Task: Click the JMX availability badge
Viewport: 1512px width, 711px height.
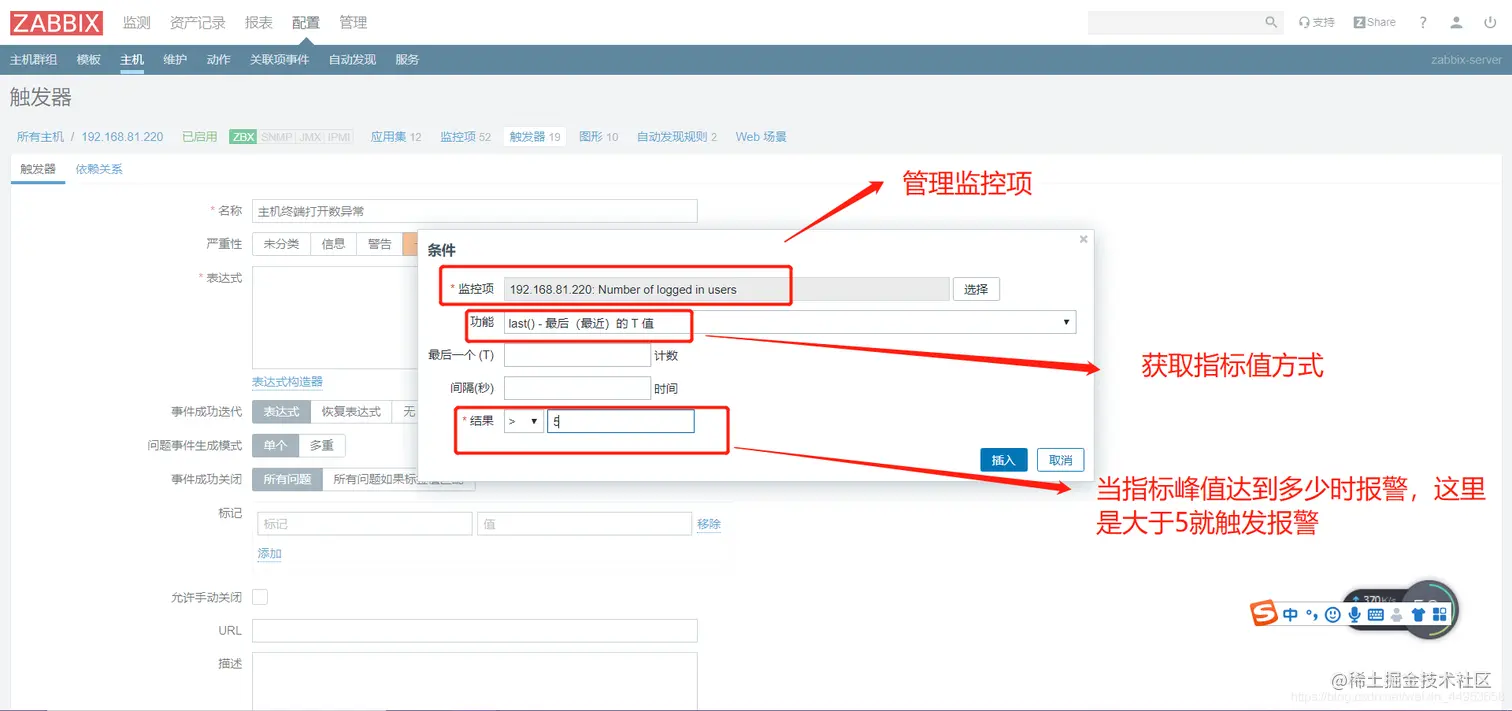Action: pyautogui.click(x=310, y=137)
